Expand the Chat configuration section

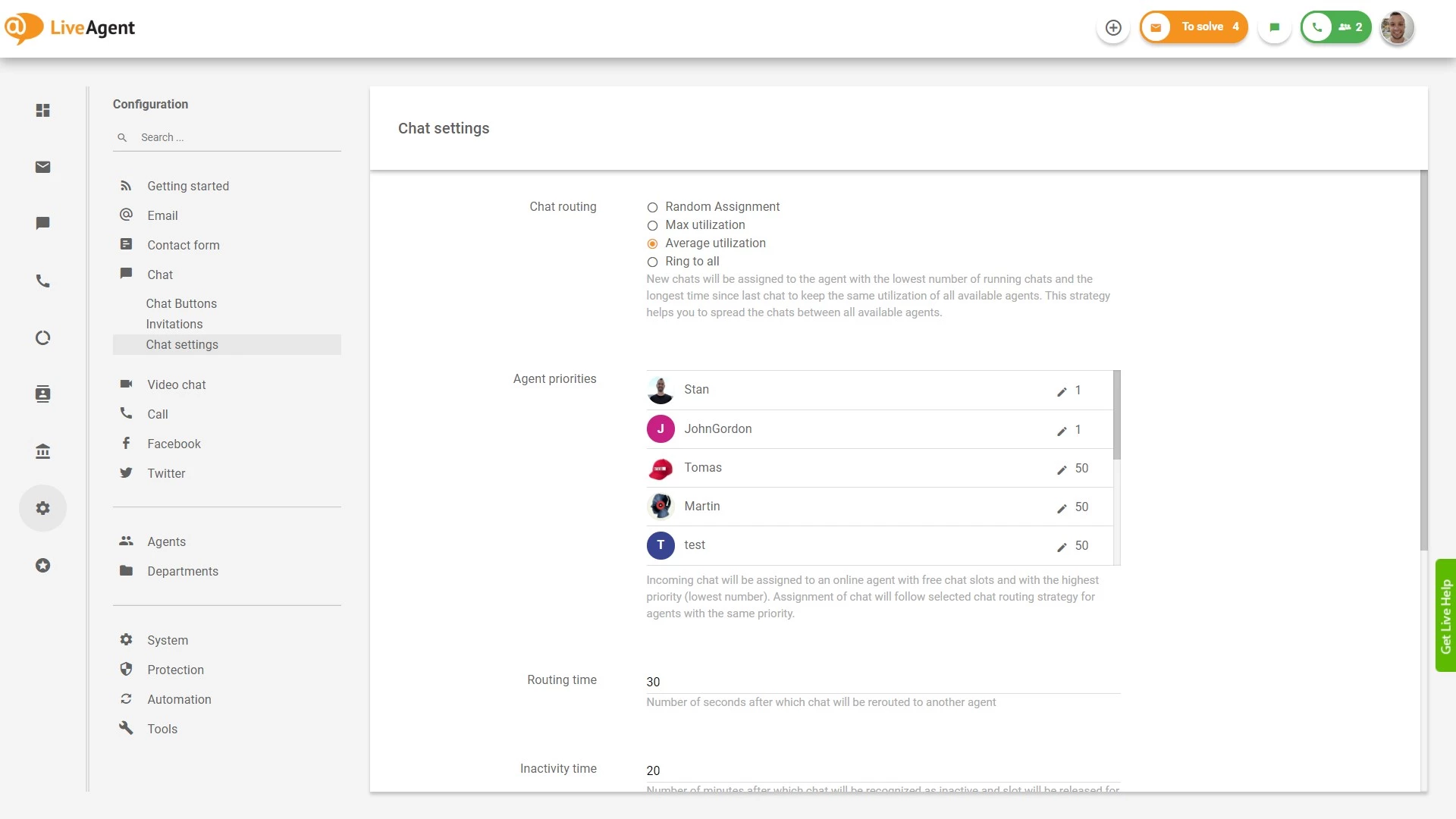[x=159, y=275]
